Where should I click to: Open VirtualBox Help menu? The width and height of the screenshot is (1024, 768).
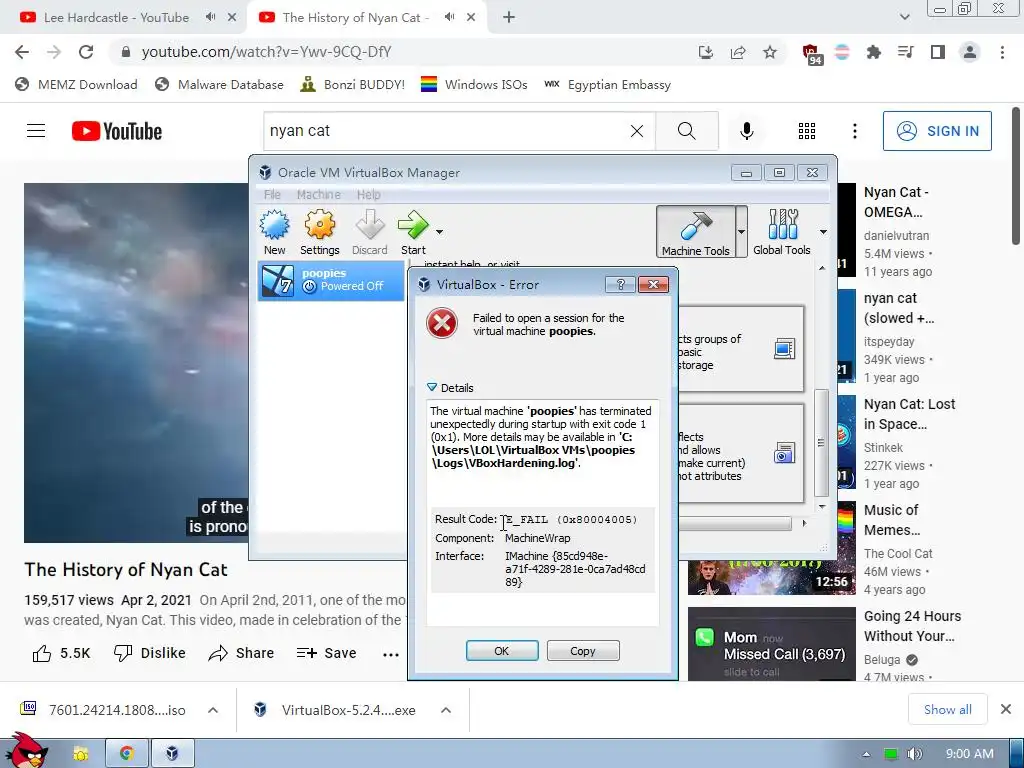(x=368, y=195)
